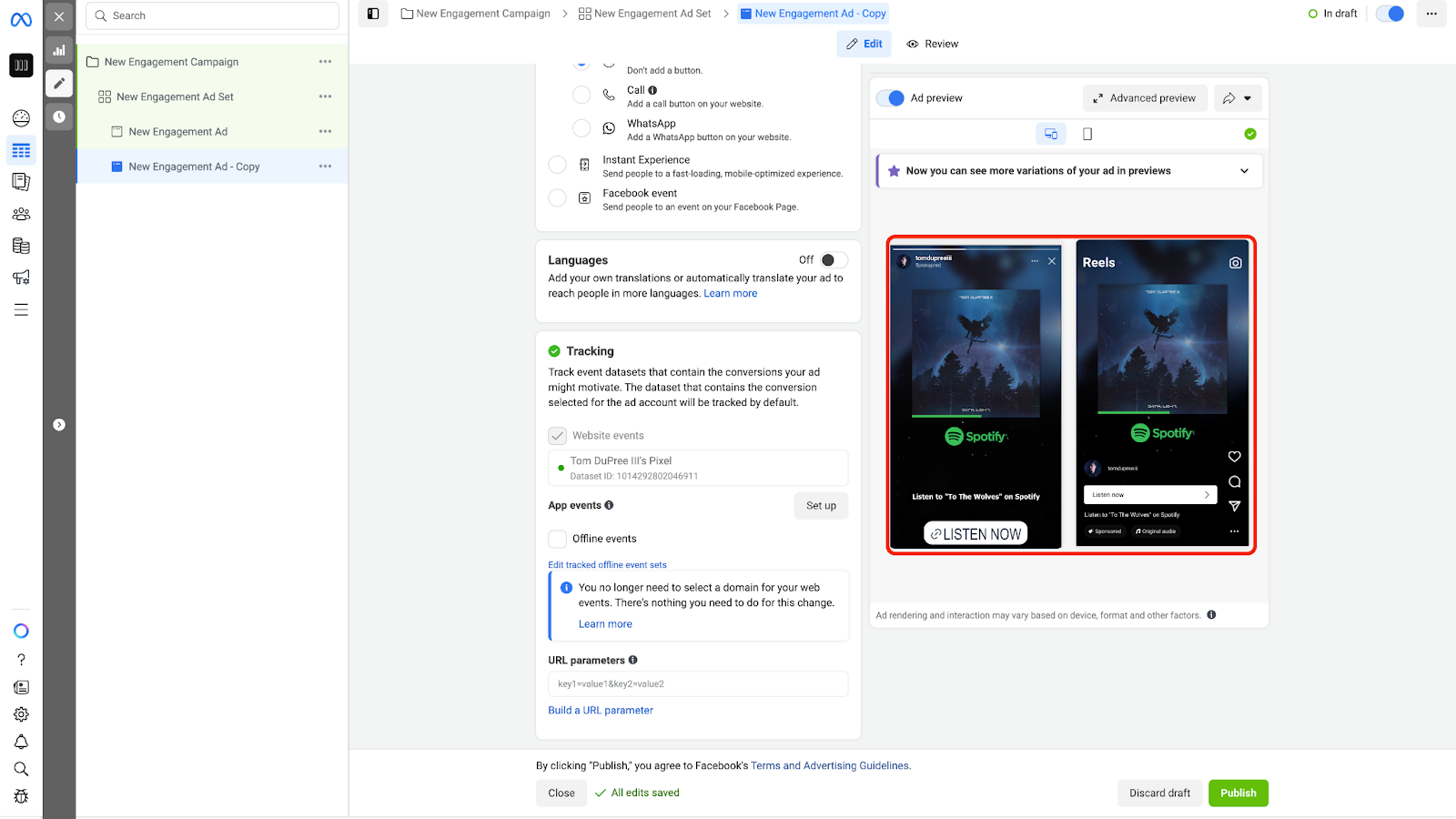Open the account overview gauge icon

21,118
